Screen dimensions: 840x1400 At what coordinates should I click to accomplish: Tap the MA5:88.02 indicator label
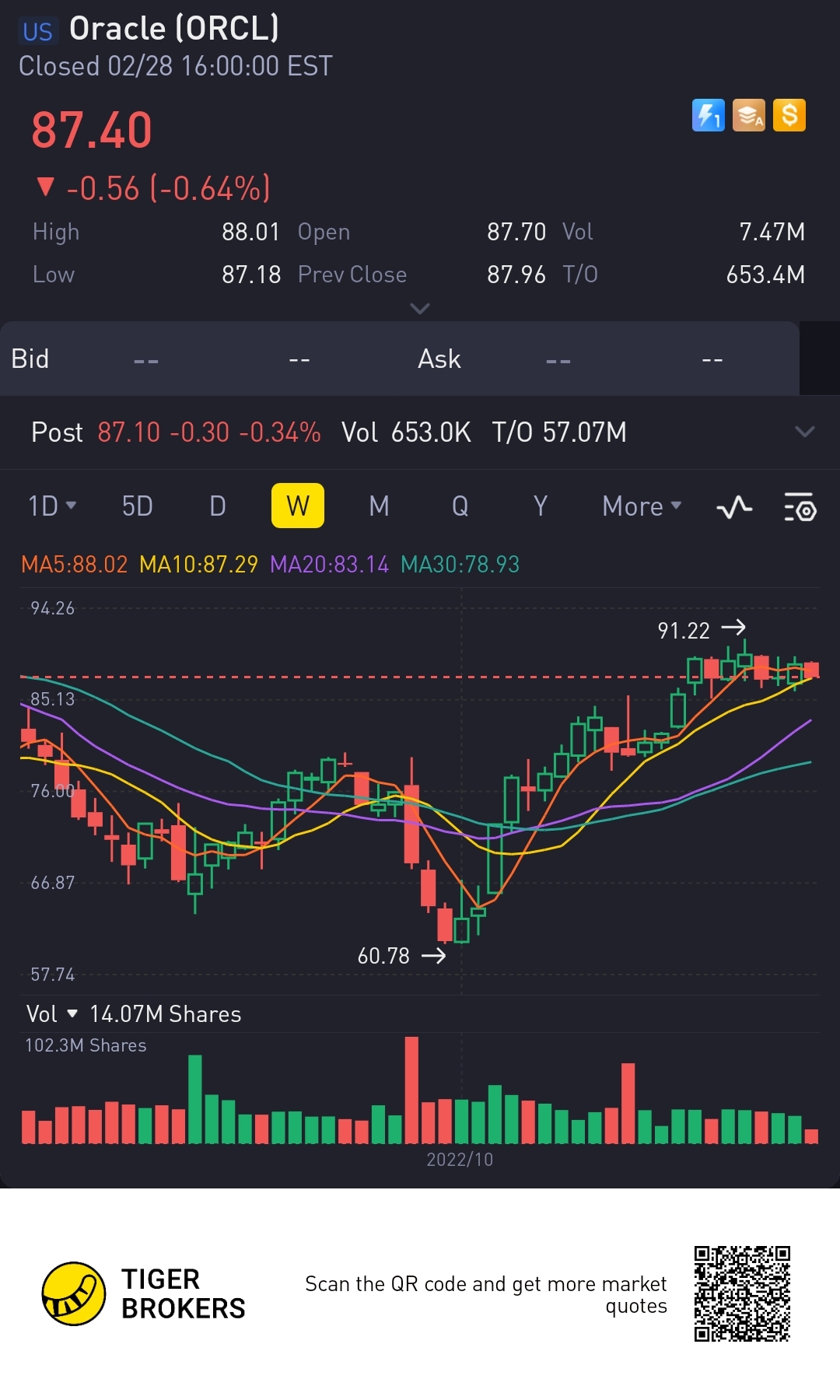pyautogui.click(x=74, y=564)
